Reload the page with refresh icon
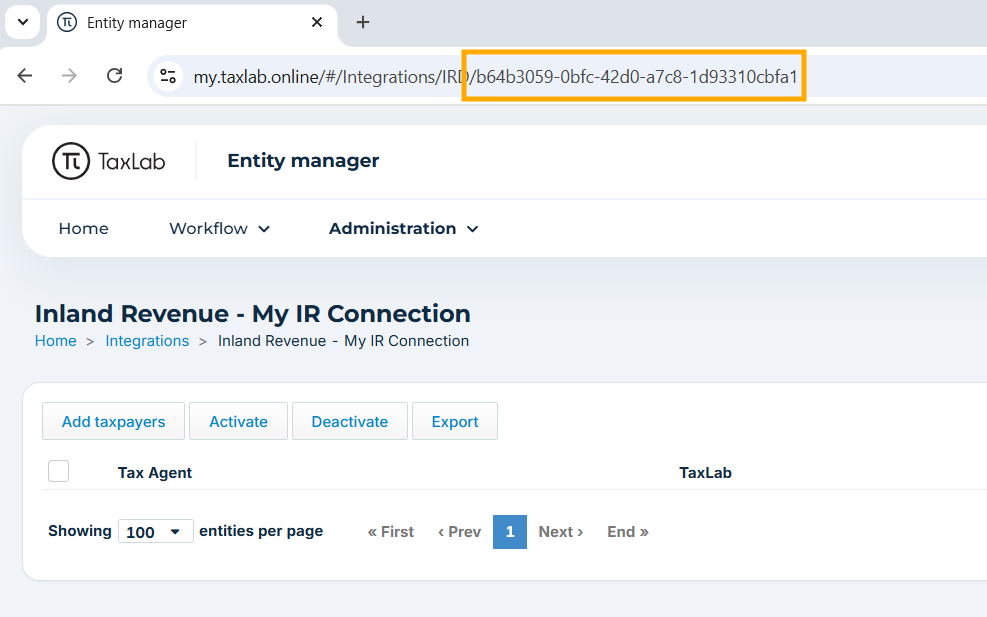The height and width of the screenshot is (617, 987). (x=115, y=76)
